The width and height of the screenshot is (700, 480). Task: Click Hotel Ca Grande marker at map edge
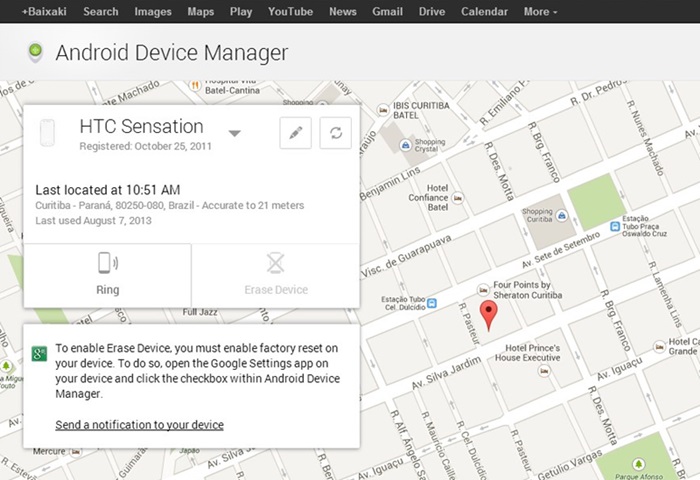pos(659,346)
